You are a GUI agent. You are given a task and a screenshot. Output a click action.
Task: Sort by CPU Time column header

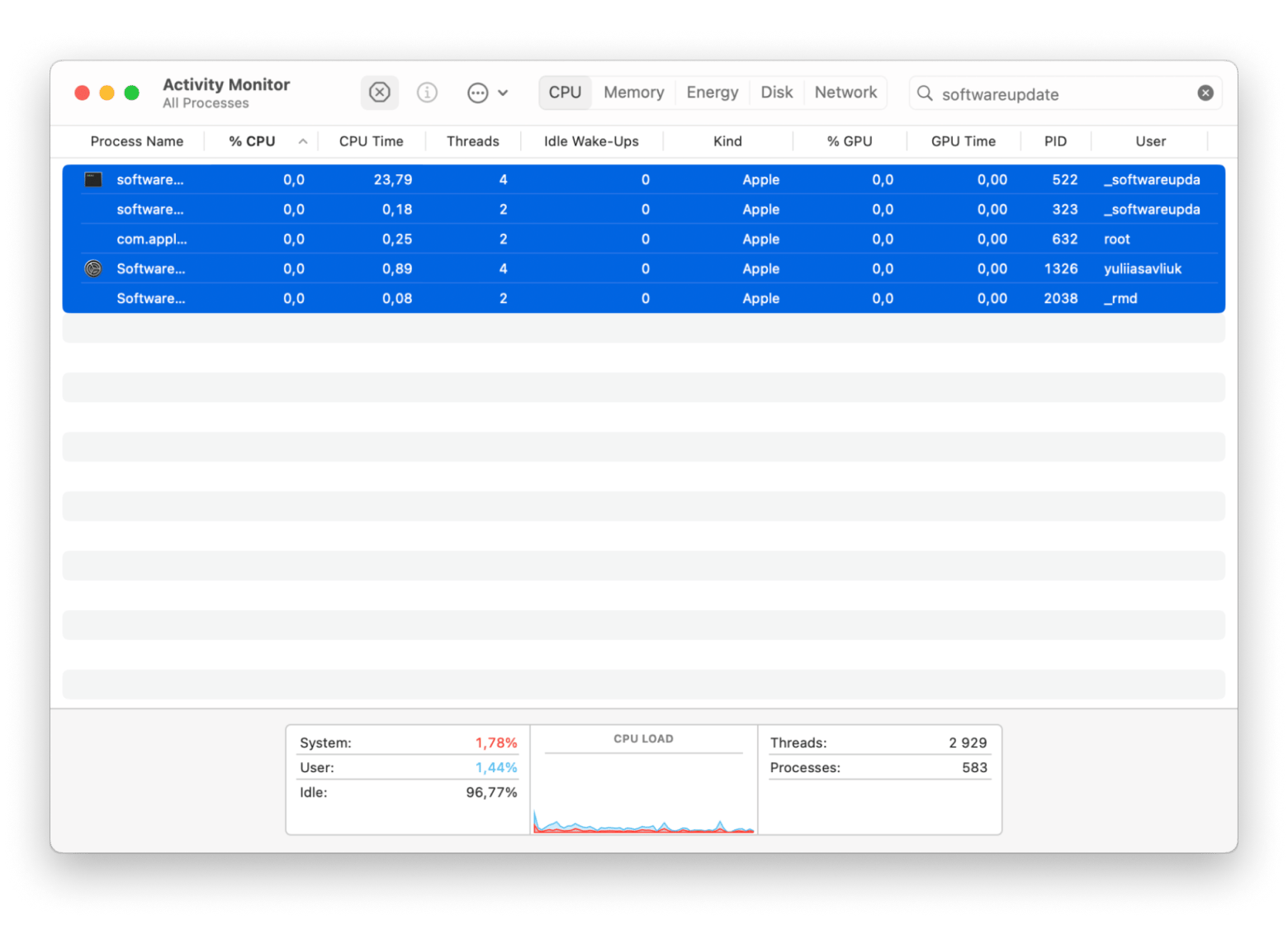tap(371, 141)
